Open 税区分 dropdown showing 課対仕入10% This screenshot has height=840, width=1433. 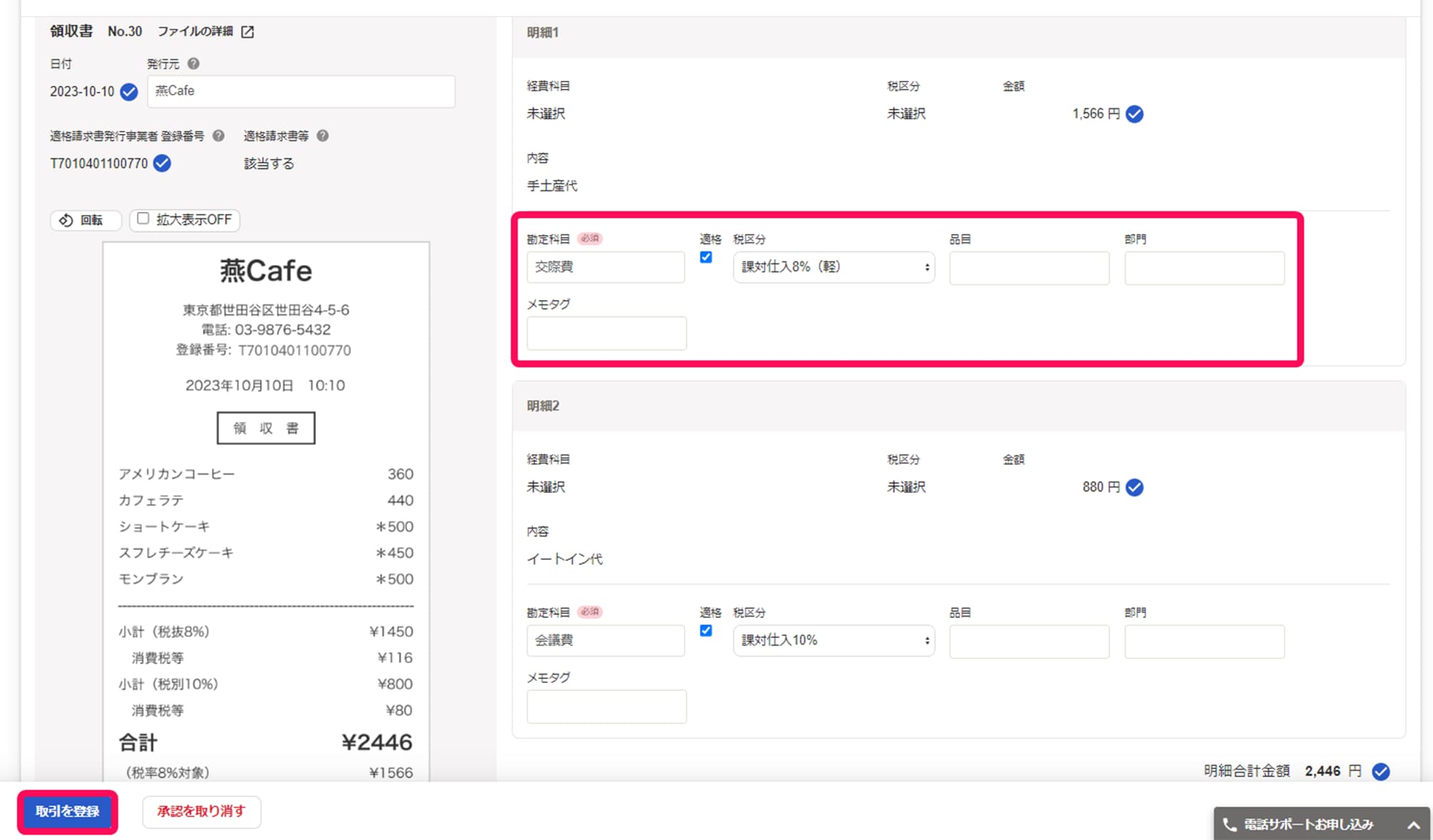[833, 640]
